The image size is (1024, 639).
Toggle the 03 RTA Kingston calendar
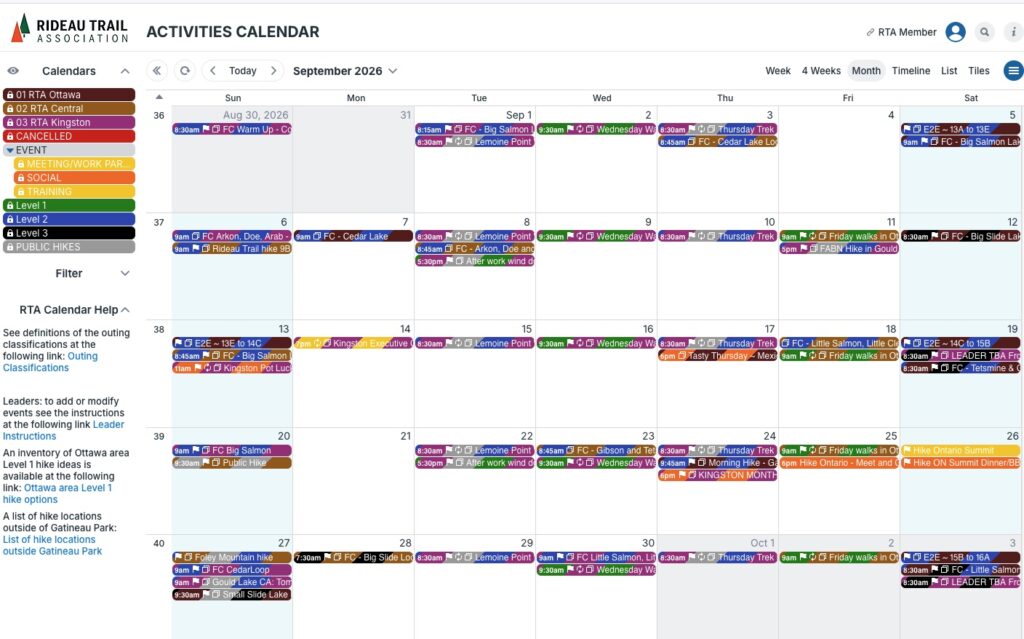[x=69, y=122]
